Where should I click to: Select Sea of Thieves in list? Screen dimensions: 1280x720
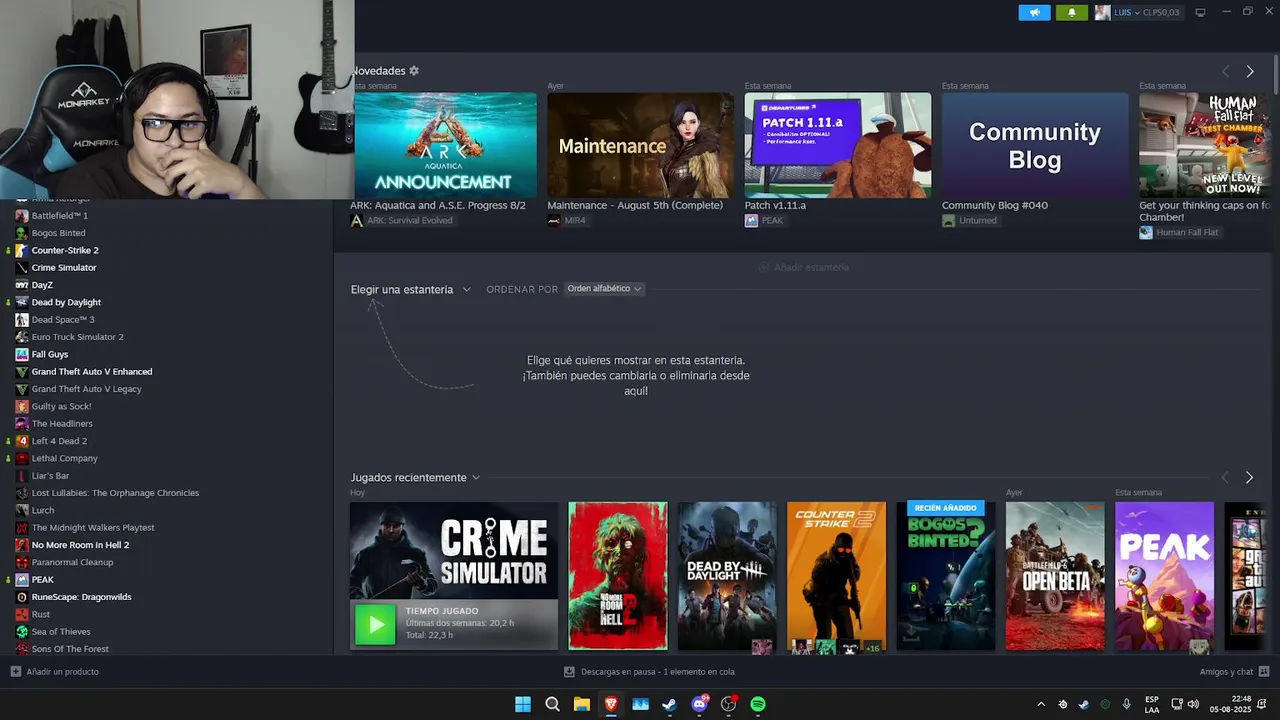tap(61, 631)
